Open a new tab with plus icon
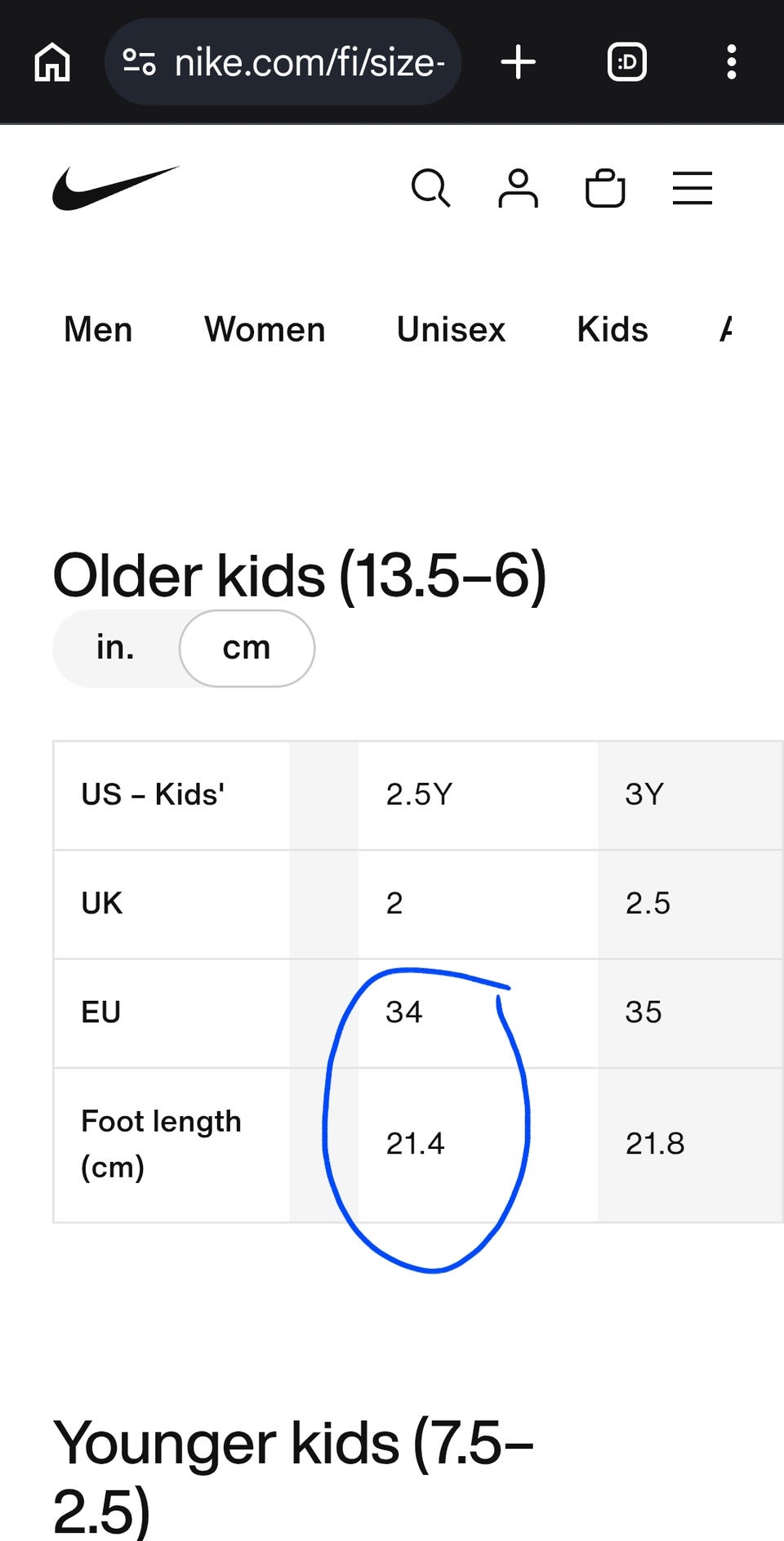 point(518,62)
